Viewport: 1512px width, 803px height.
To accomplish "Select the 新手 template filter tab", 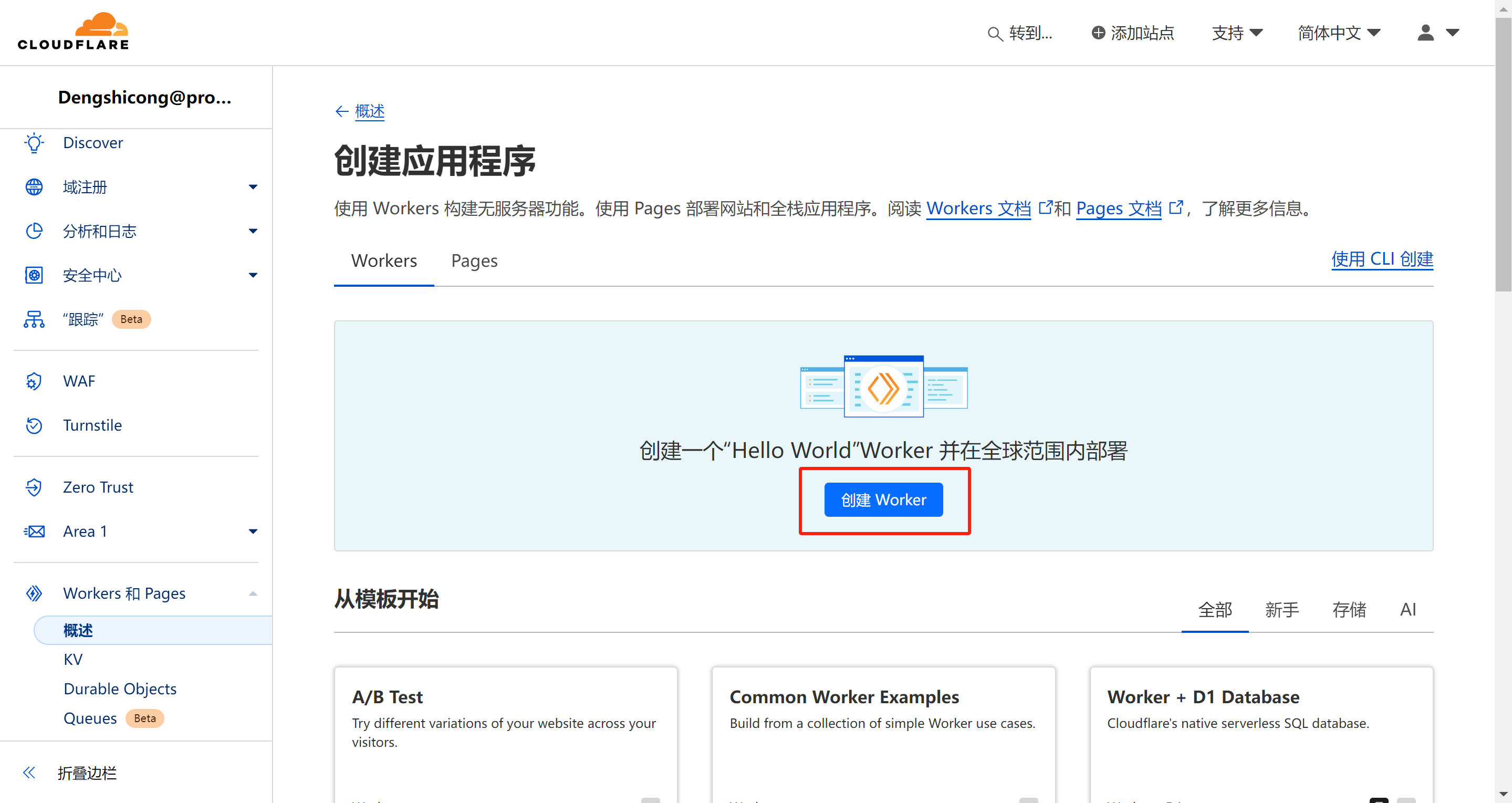I will 1281,610.
